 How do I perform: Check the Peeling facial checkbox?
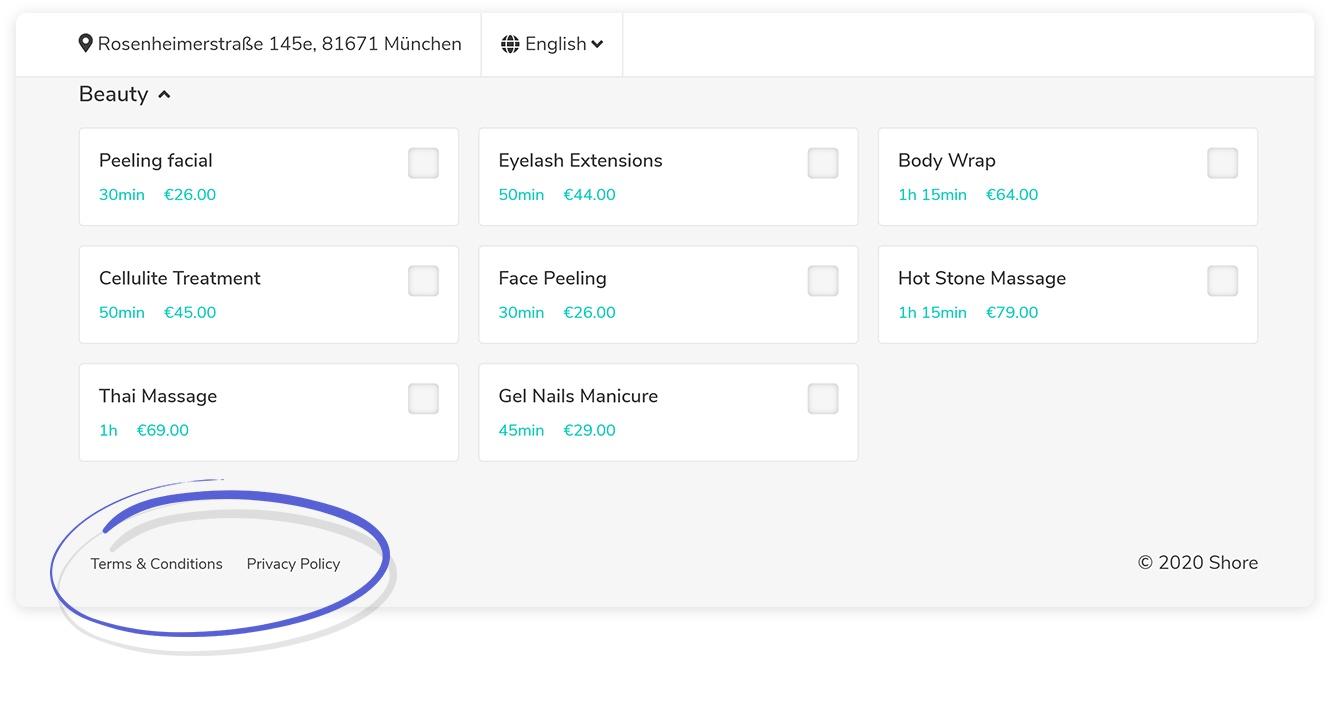point(423,163)
